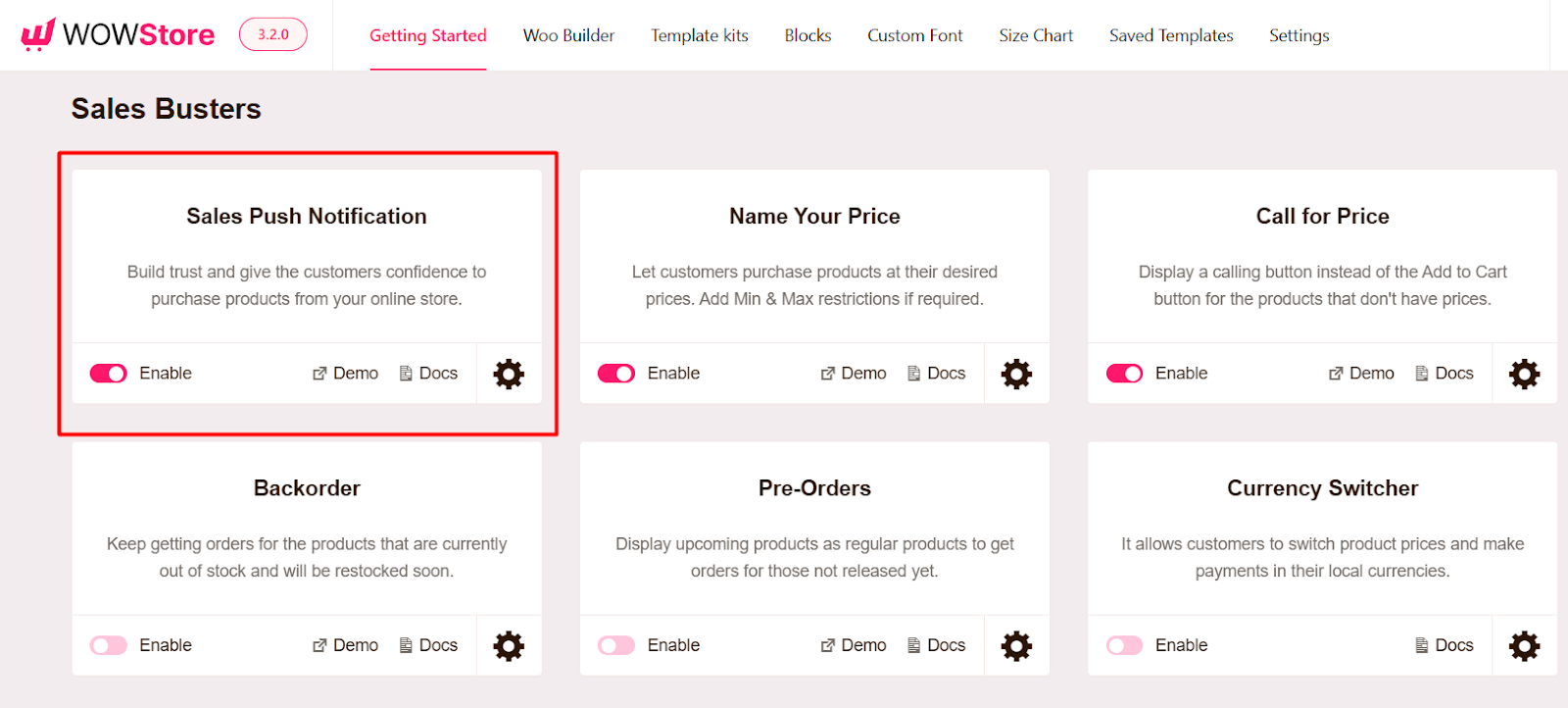The width and height of the screenshot is (1568, 708).
Task: Open Currency Switcher settings gear
Action: click(1523, 645)
